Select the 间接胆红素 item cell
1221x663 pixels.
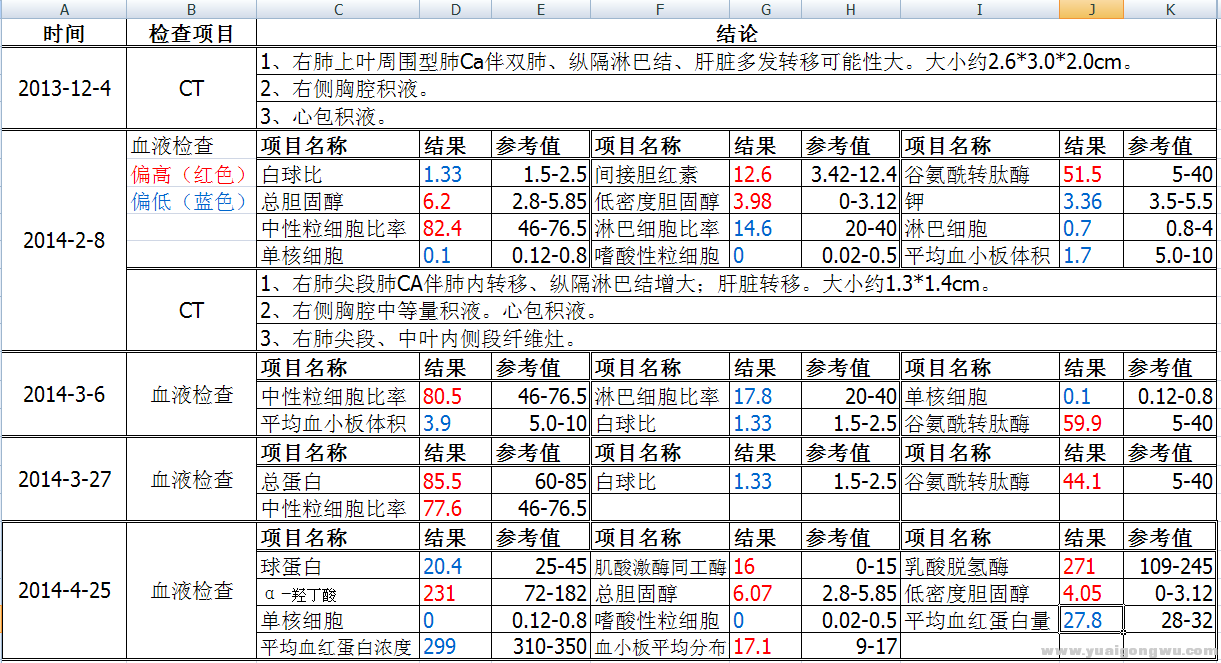point(660,174)
